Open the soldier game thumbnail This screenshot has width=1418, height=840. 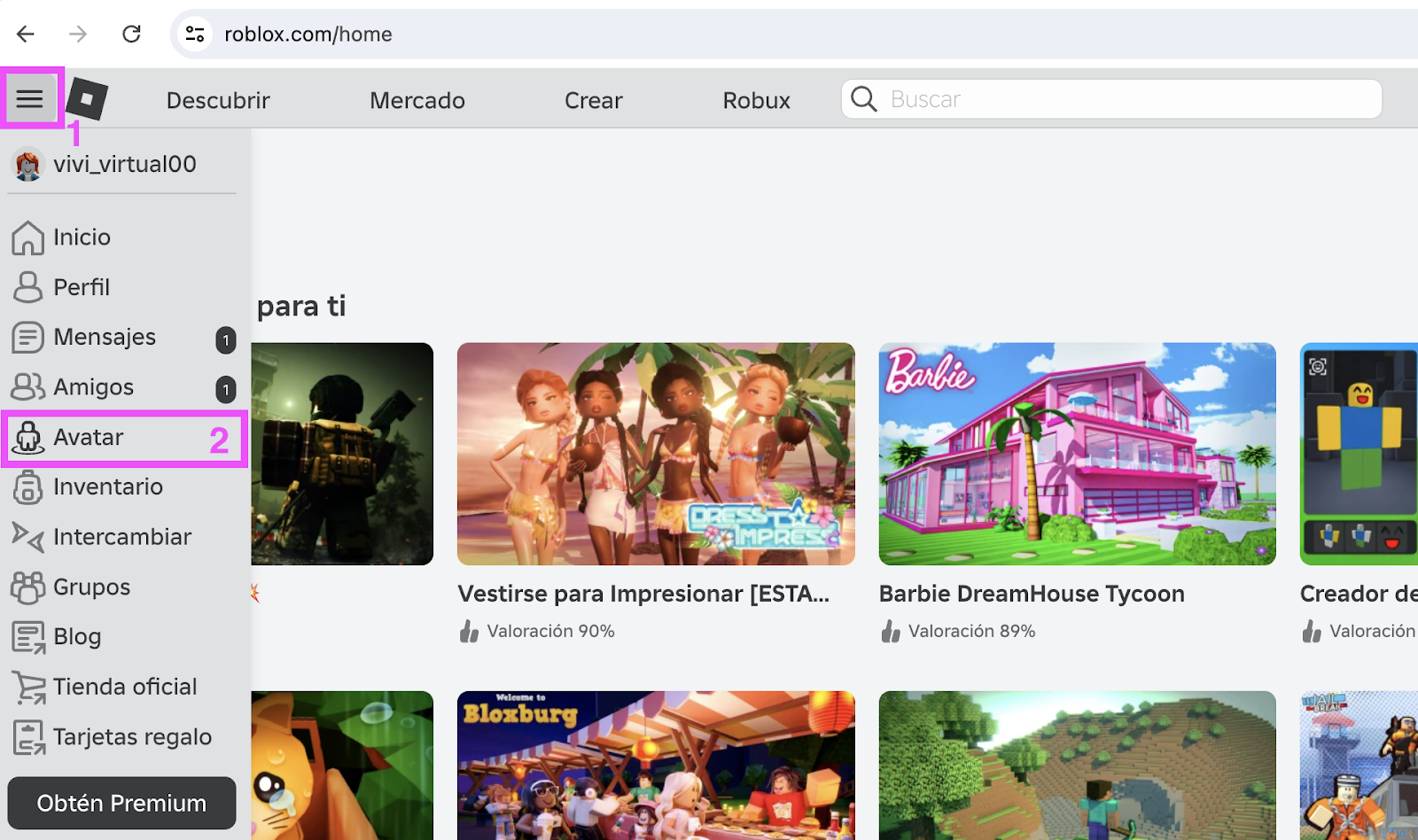coord(342,454)
